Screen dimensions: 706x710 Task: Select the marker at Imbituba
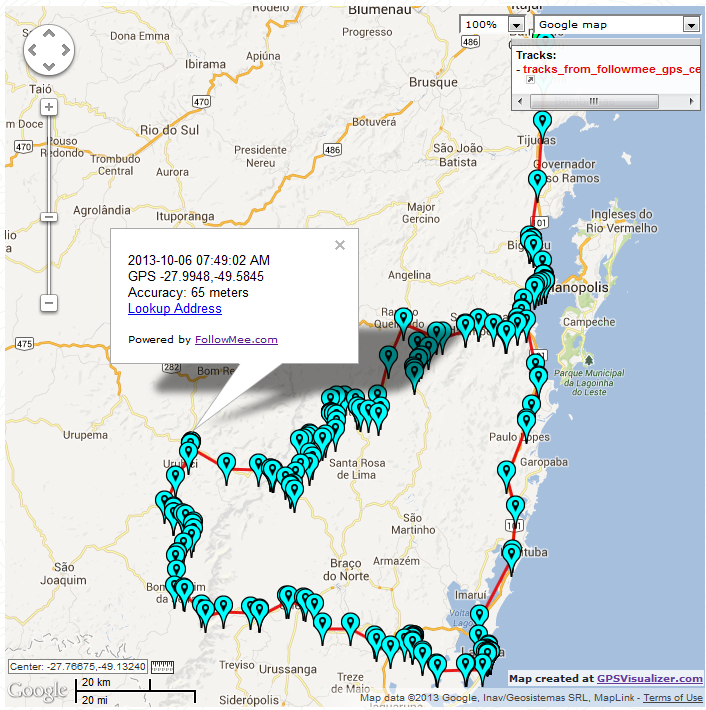coord(512,555)
